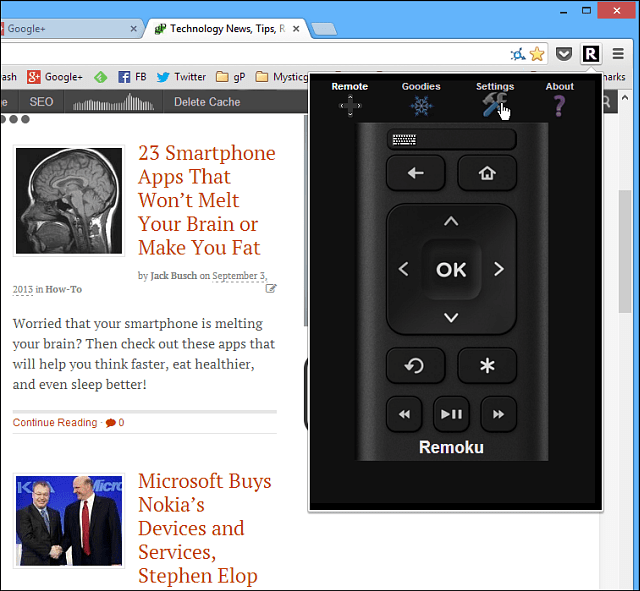Click the Left arrow on remote d-pad

tap(403, 269)
